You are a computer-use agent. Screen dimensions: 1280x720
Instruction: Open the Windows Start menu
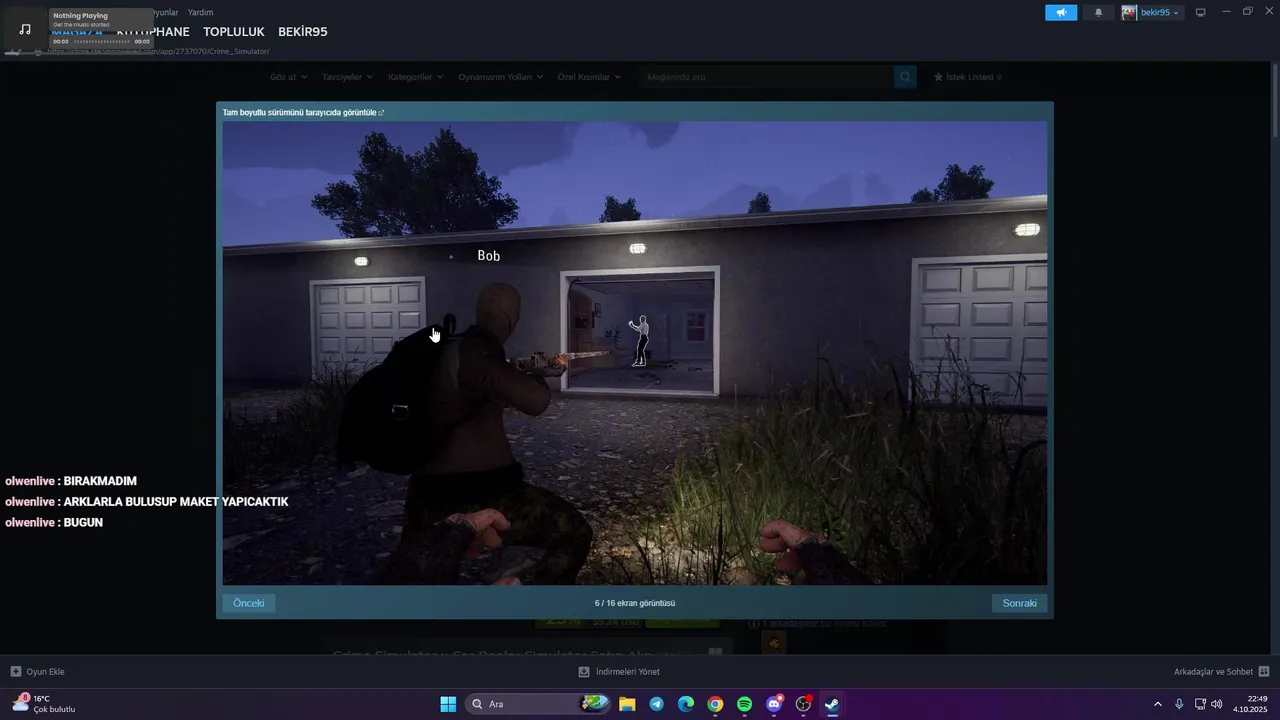click(x=448, y=704)
